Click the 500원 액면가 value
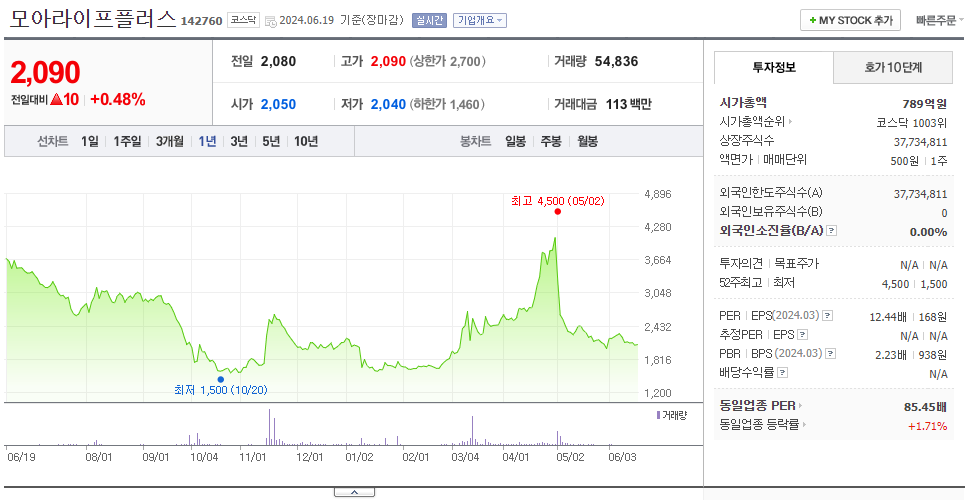968x500 pixels. (x=904, y=160)
